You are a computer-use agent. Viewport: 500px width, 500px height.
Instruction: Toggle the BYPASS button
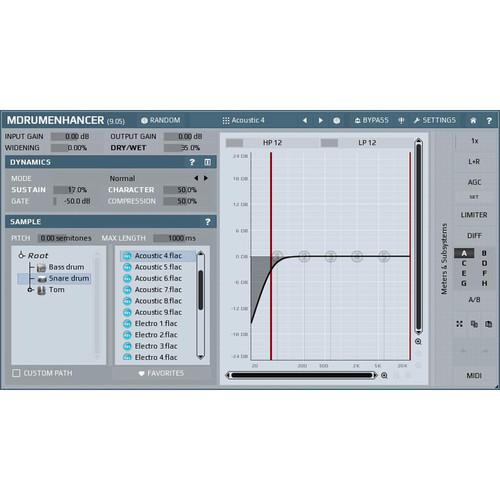371,120
